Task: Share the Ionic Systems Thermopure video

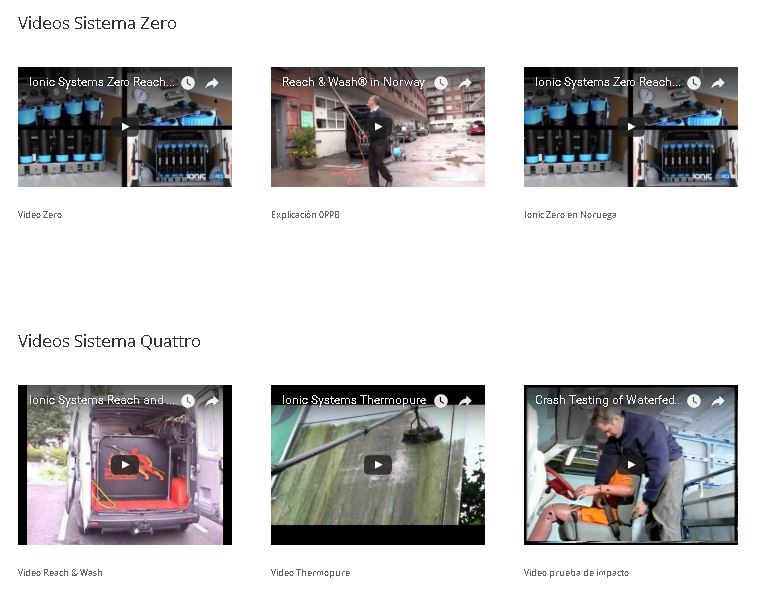Action: click(465, 401)
